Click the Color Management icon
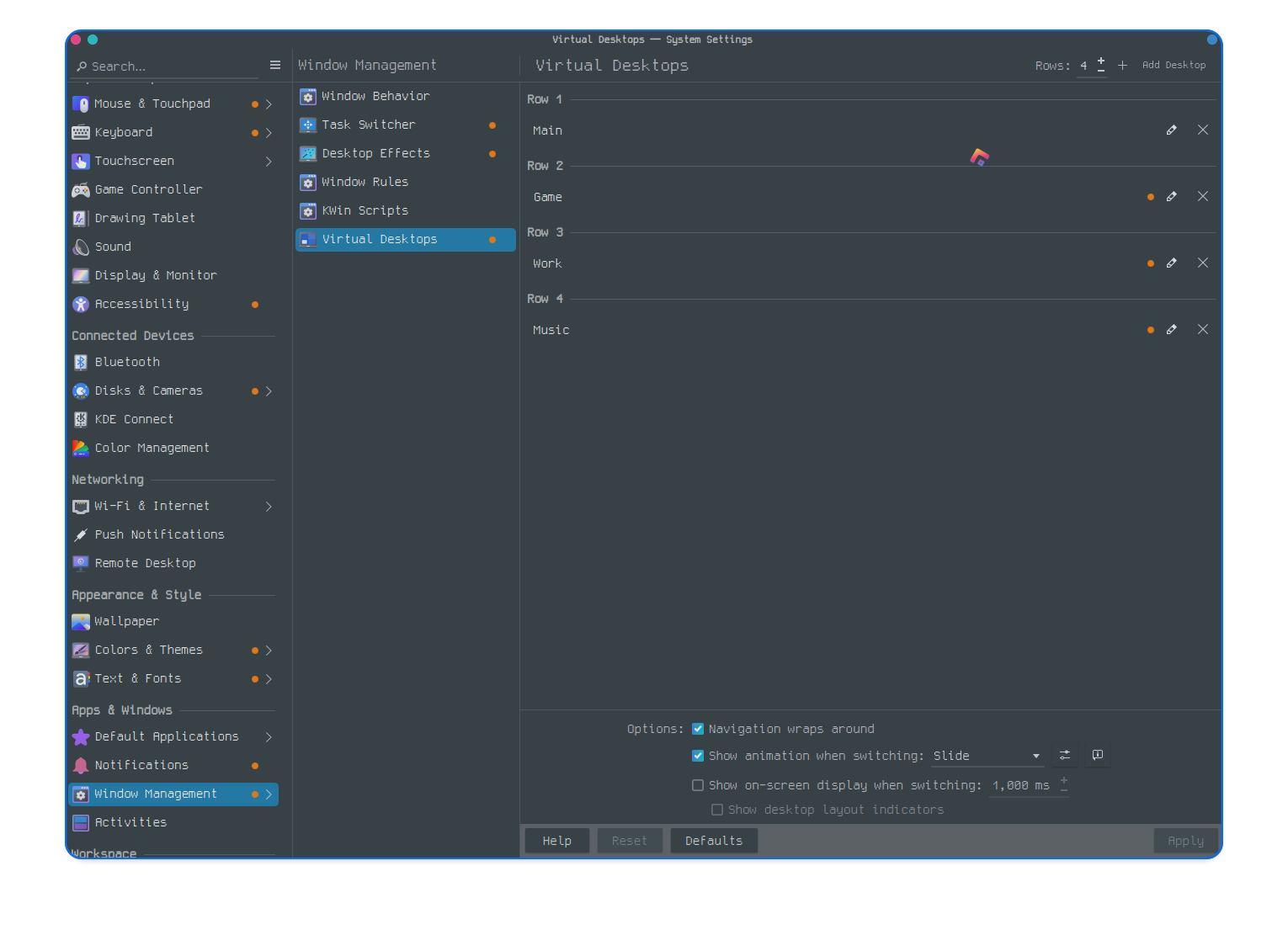1288x935 pixels. pyautogui.click(x=81, y=448)
